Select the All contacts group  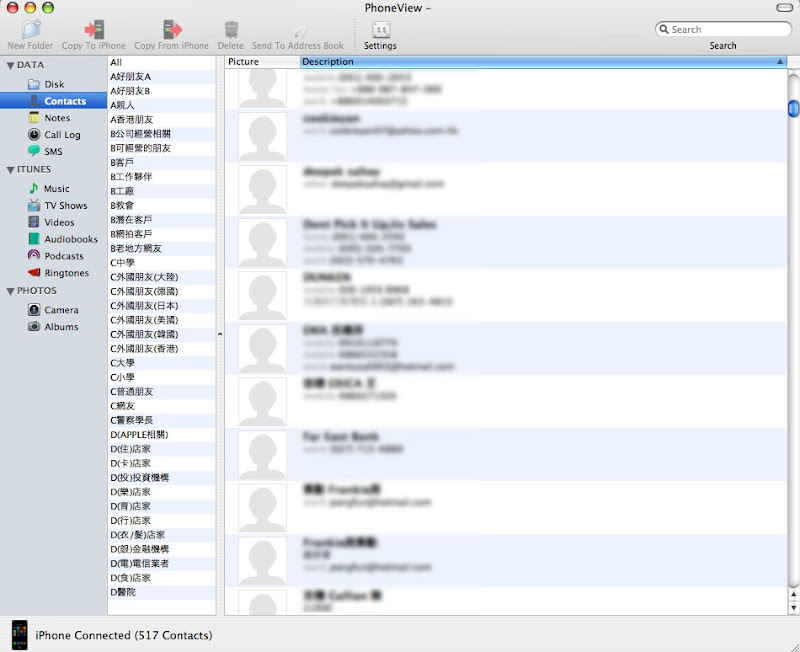pos(162,62)
